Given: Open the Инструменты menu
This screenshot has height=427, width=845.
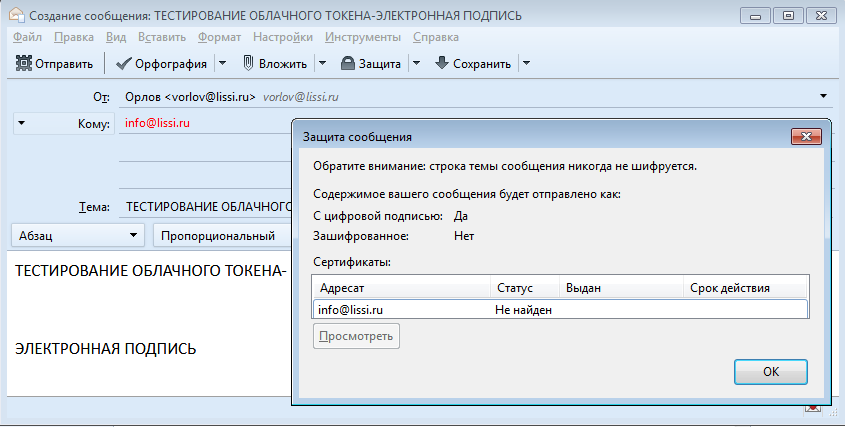Looking at the screenshot, I should (363, 37).
